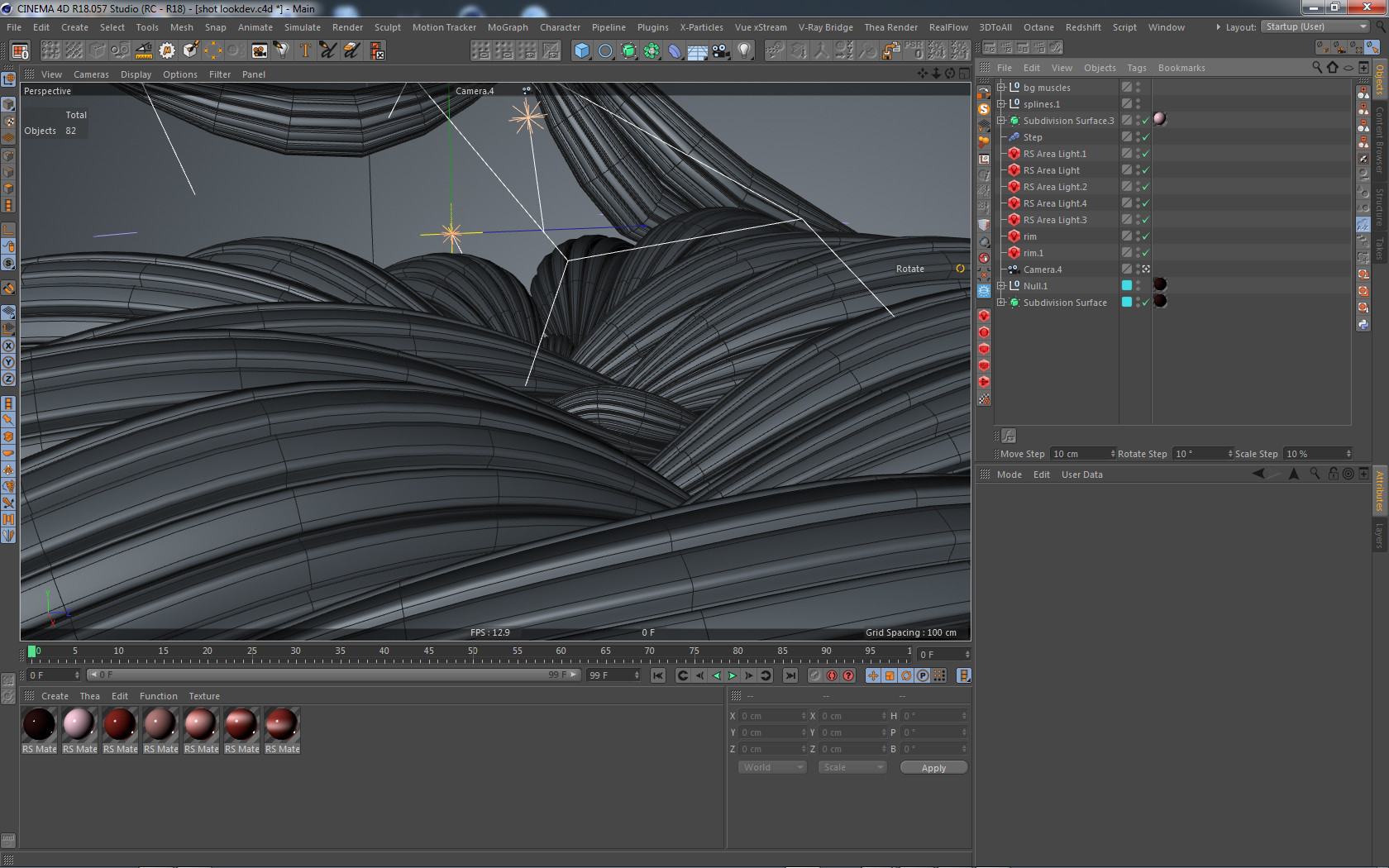Image resolution: width=1389 pixels, height=868 pixels.
Task: Add a camera with the toolbar camera icon
Action: click(721, 50)
